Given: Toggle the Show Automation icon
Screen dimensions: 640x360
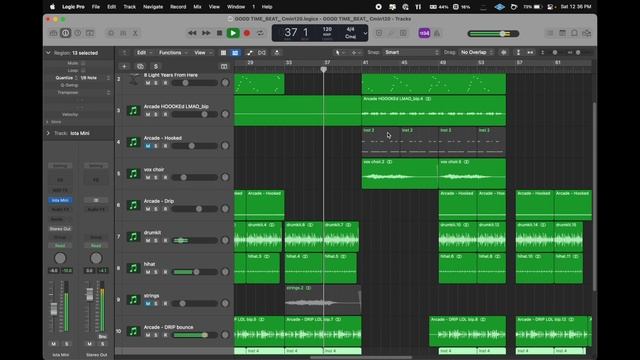Looking at the screenshot, I should 250,53.
